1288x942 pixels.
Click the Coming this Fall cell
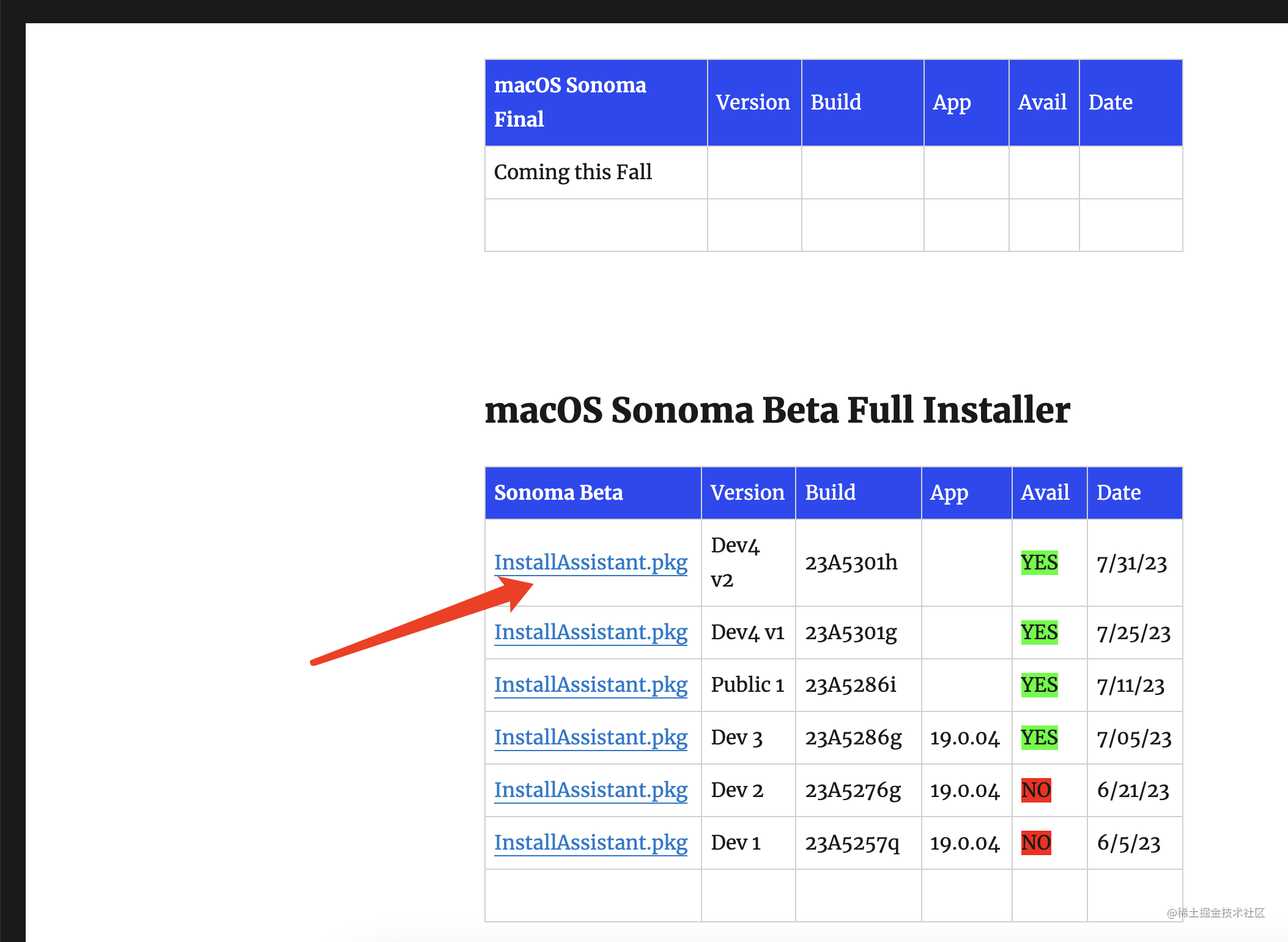(572, 172)
